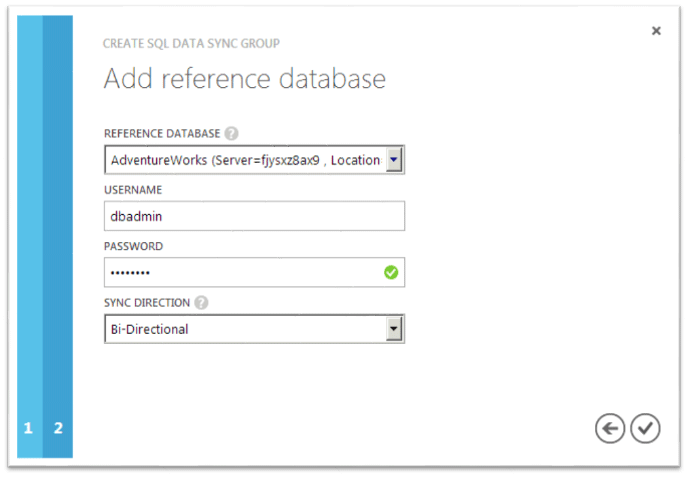The image size is (688, 477).
Task: Click the help icon next to Sync Direction
Action: (201, 303)
